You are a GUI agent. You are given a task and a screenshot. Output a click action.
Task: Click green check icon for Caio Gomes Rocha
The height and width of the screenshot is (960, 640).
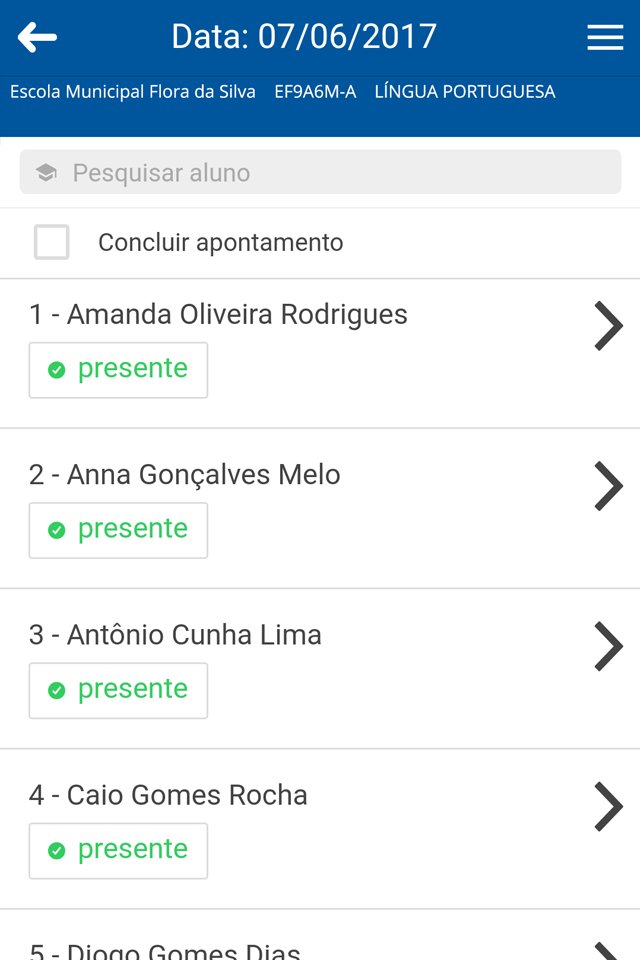[57, 850]
